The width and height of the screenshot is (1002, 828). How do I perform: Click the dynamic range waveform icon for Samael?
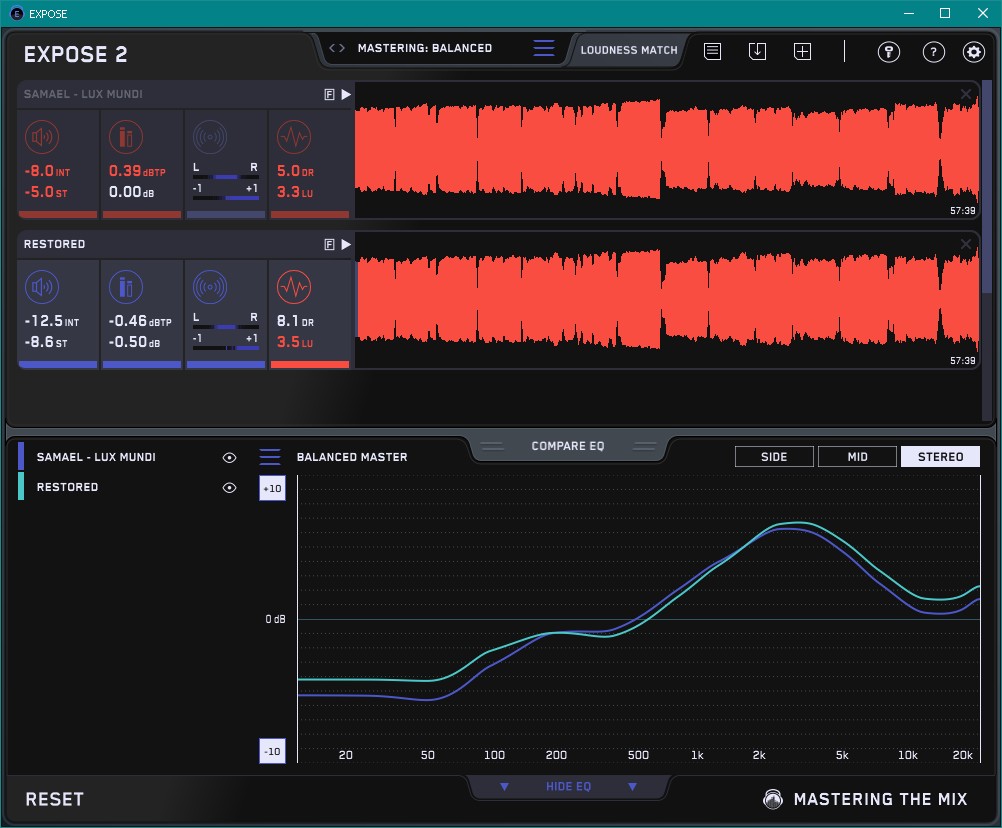coord(293,138)
